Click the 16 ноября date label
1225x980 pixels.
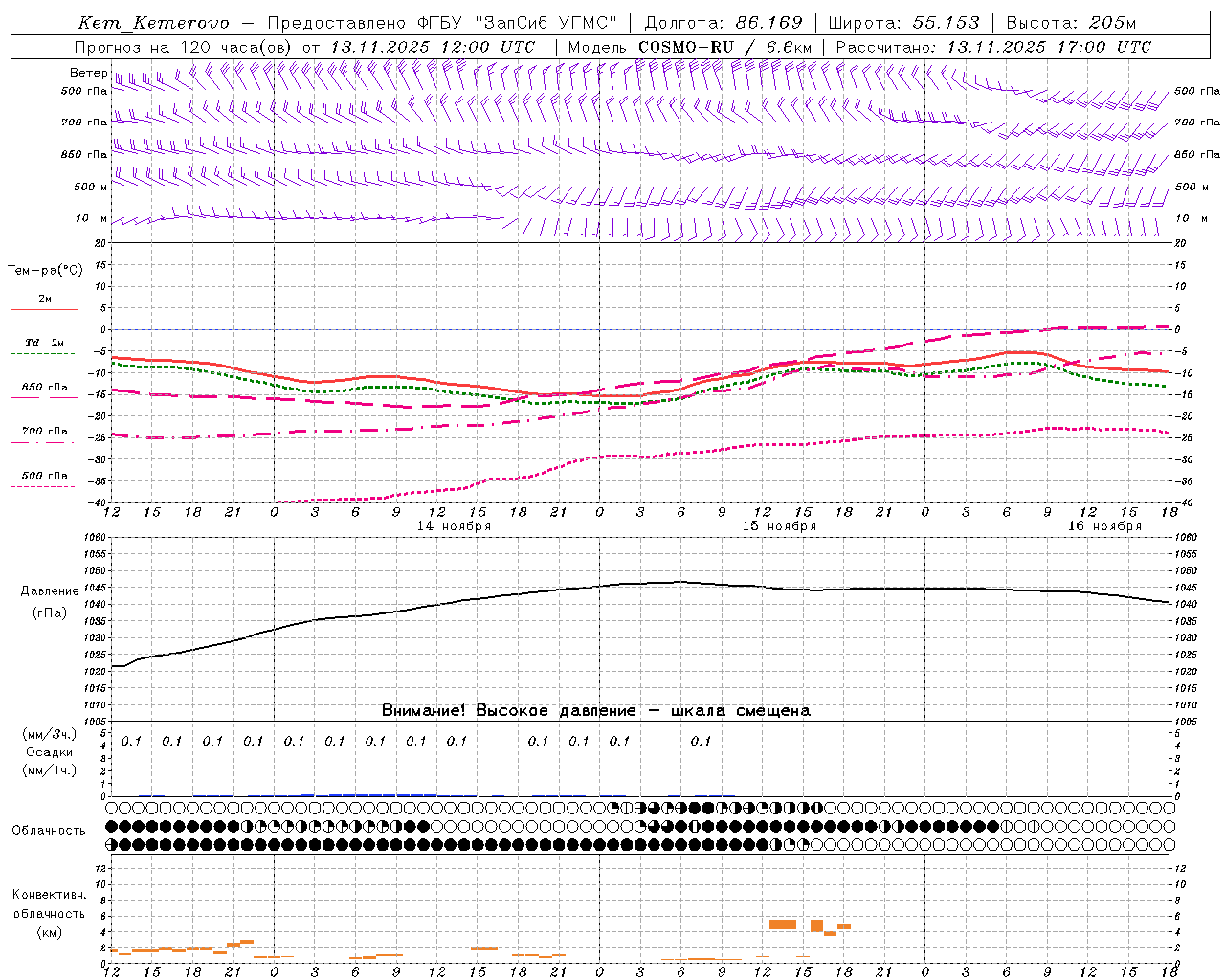pyautogui.click(x=1104, y=526)
